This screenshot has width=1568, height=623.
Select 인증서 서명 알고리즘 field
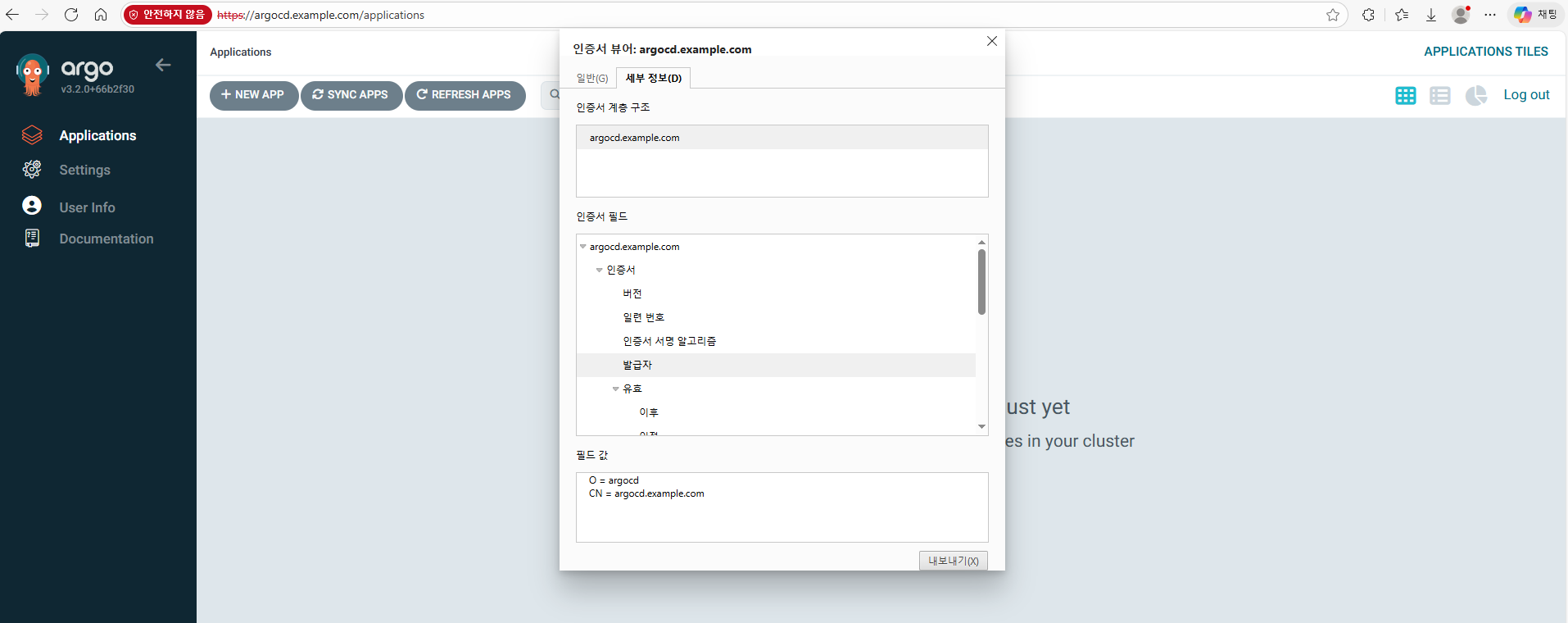click(776, 341)
